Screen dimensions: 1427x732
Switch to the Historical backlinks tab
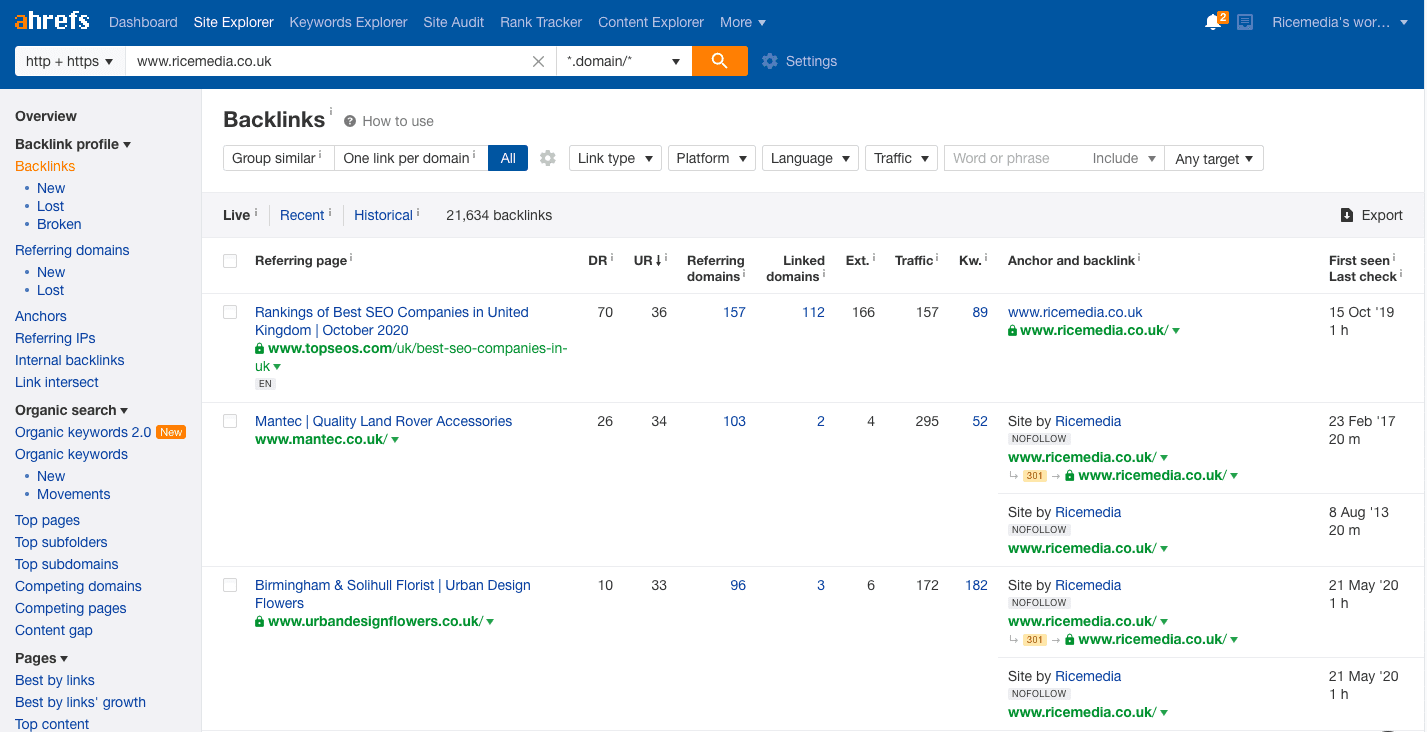click(x=383, y=215)
